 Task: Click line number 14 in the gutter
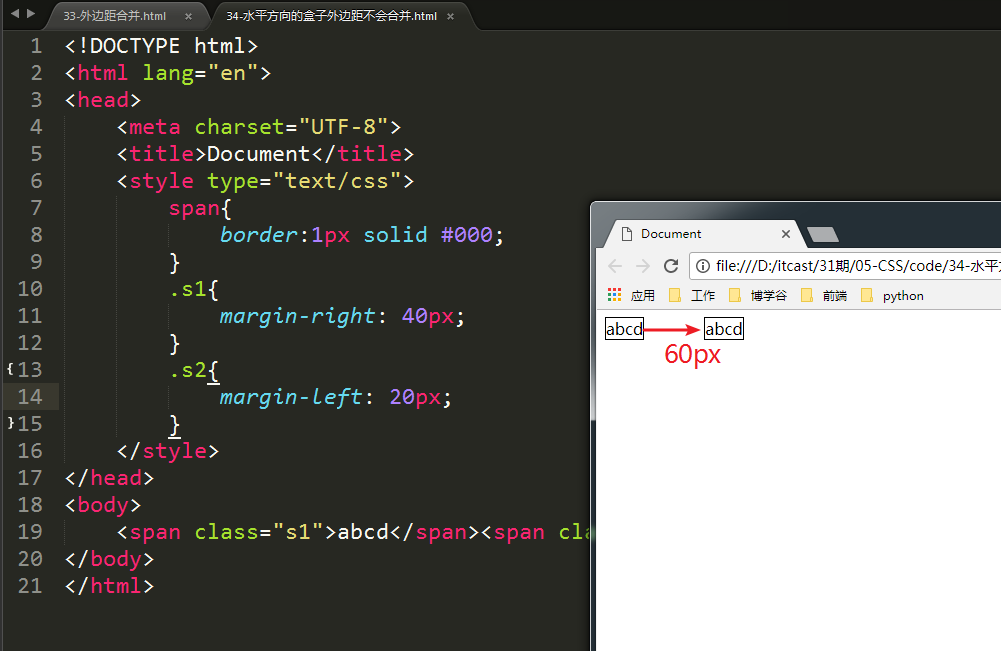pos(30,397)
